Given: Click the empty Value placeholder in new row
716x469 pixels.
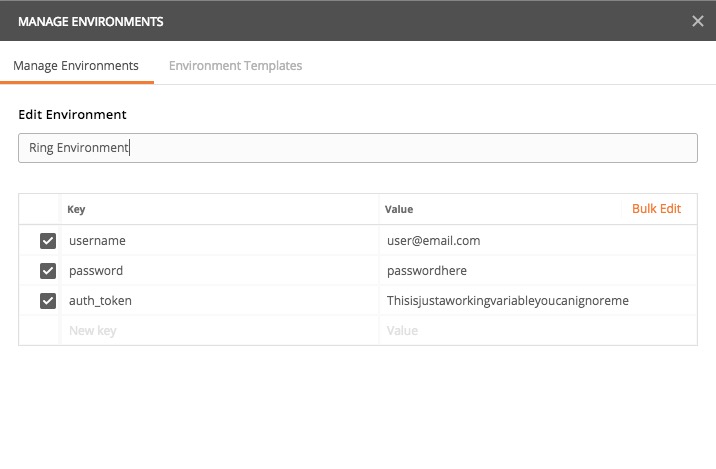Looking at the screenshot, I should click(x=402, y=331).
